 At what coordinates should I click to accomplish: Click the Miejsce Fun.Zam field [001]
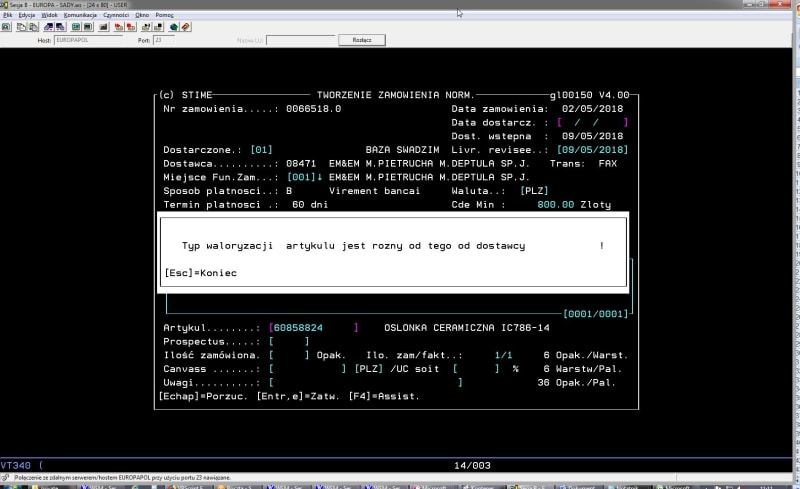click(x=302, y=178)
